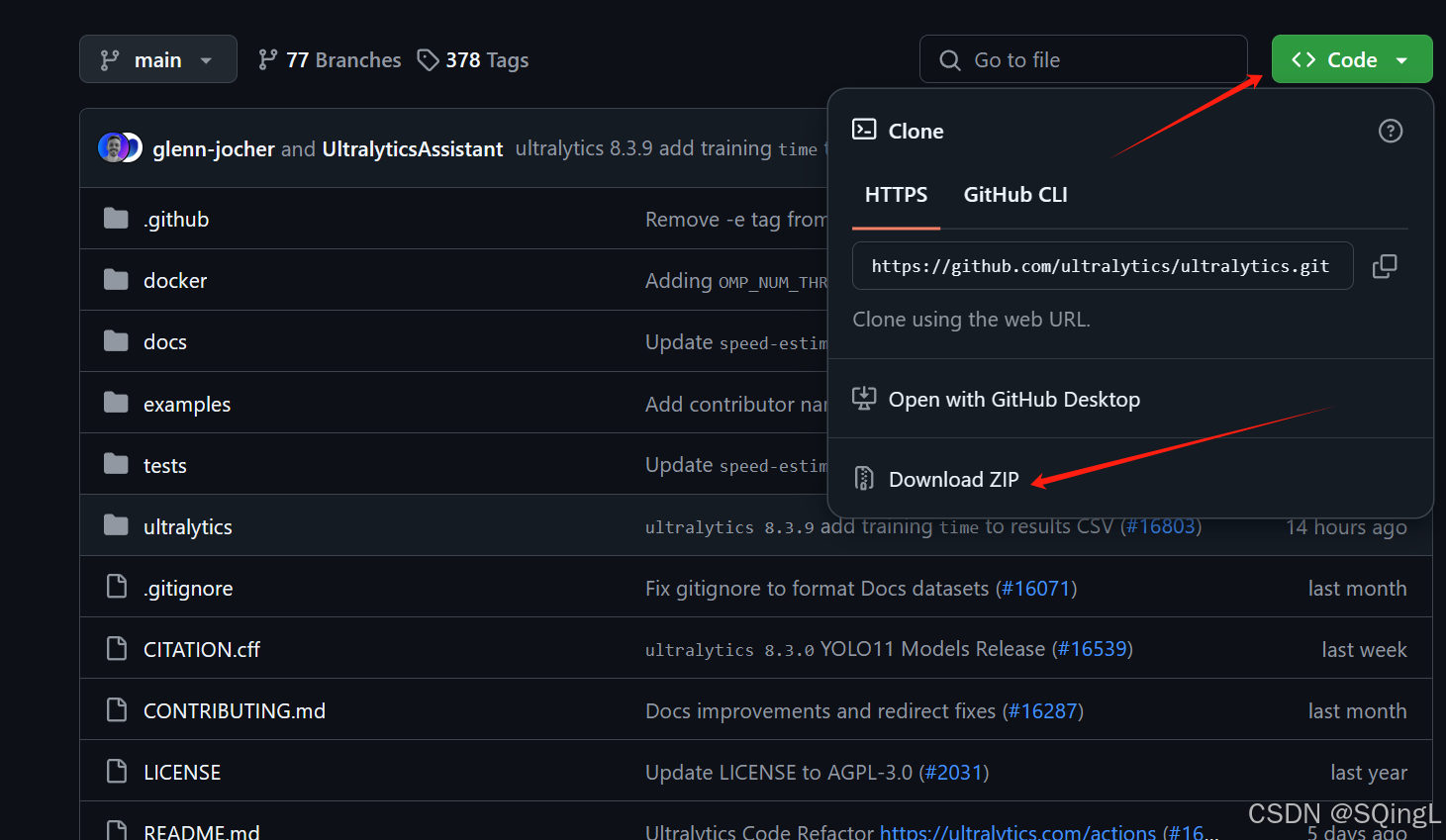1446x840 pixels.
Task: Click the file icon beside CITATION.cff
Action: [117, 648]
